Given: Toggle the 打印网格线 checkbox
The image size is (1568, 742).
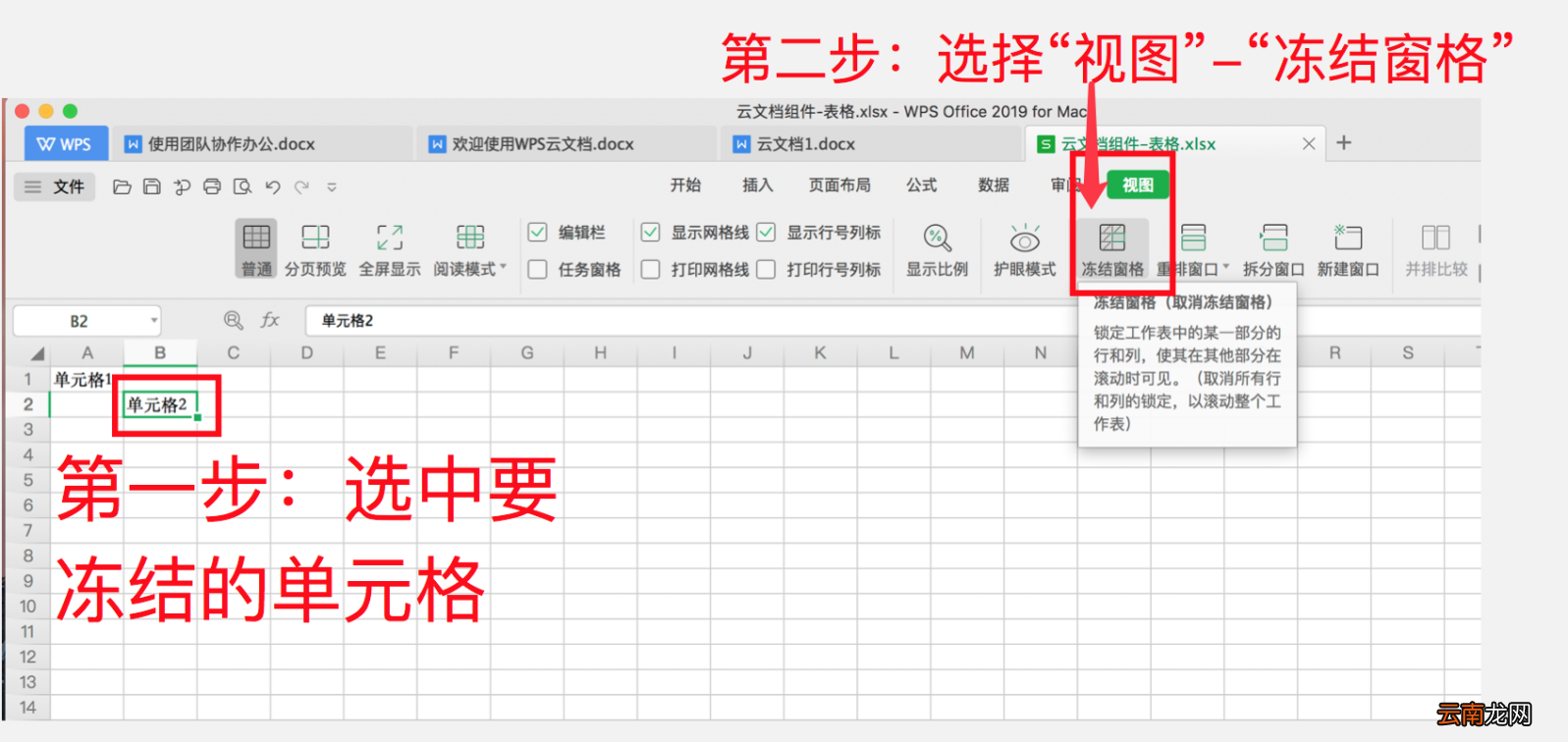Looking at the screenshot, I should 650,269.
